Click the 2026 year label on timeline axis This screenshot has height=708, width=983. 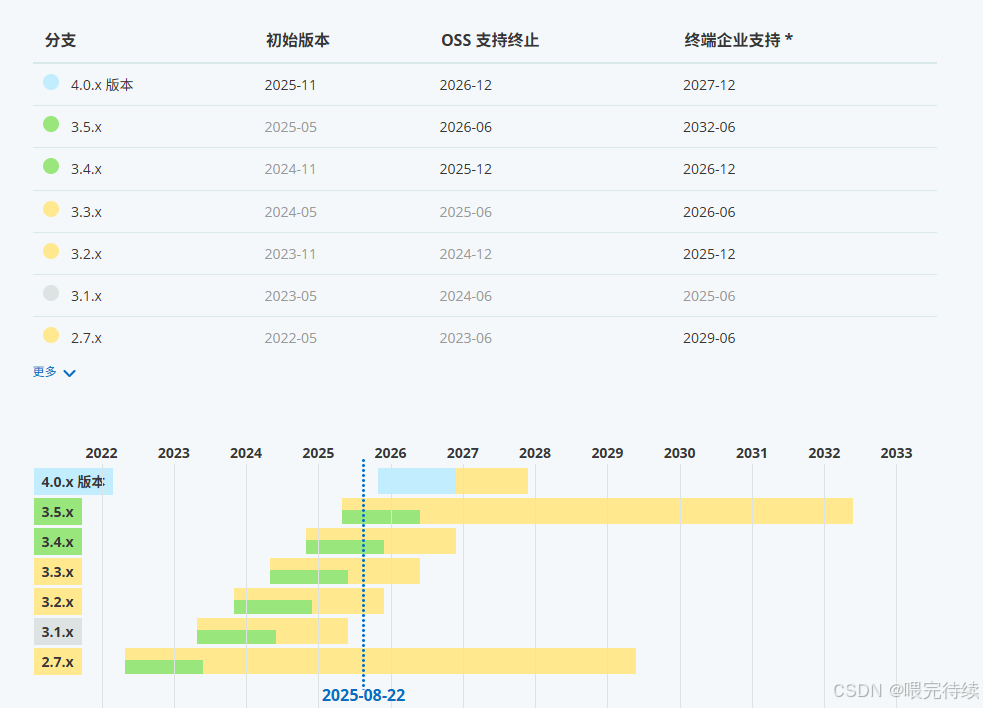click(x=391, y=453)
